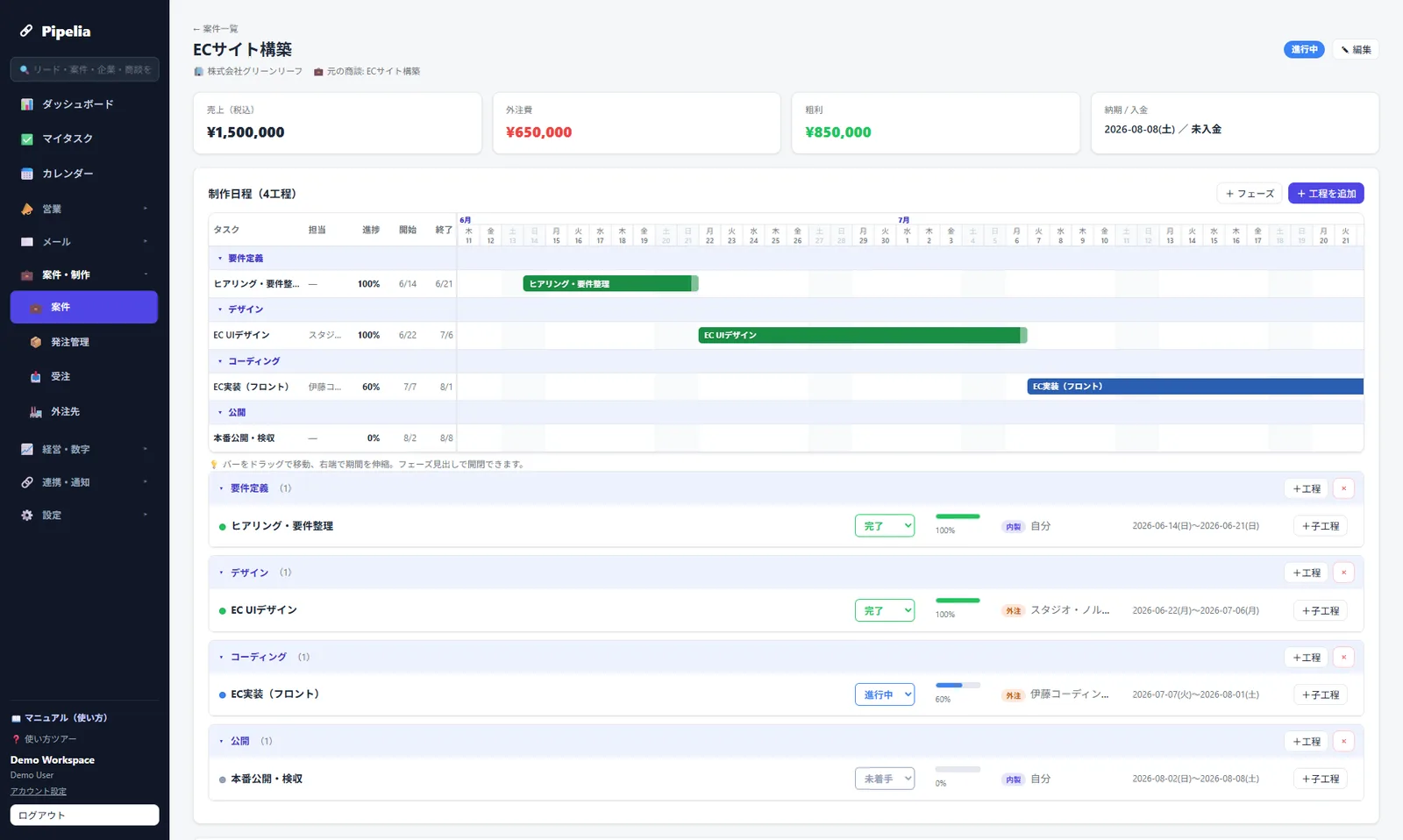Collapse the デザイン phase in Gantt table

coord(220,310)
